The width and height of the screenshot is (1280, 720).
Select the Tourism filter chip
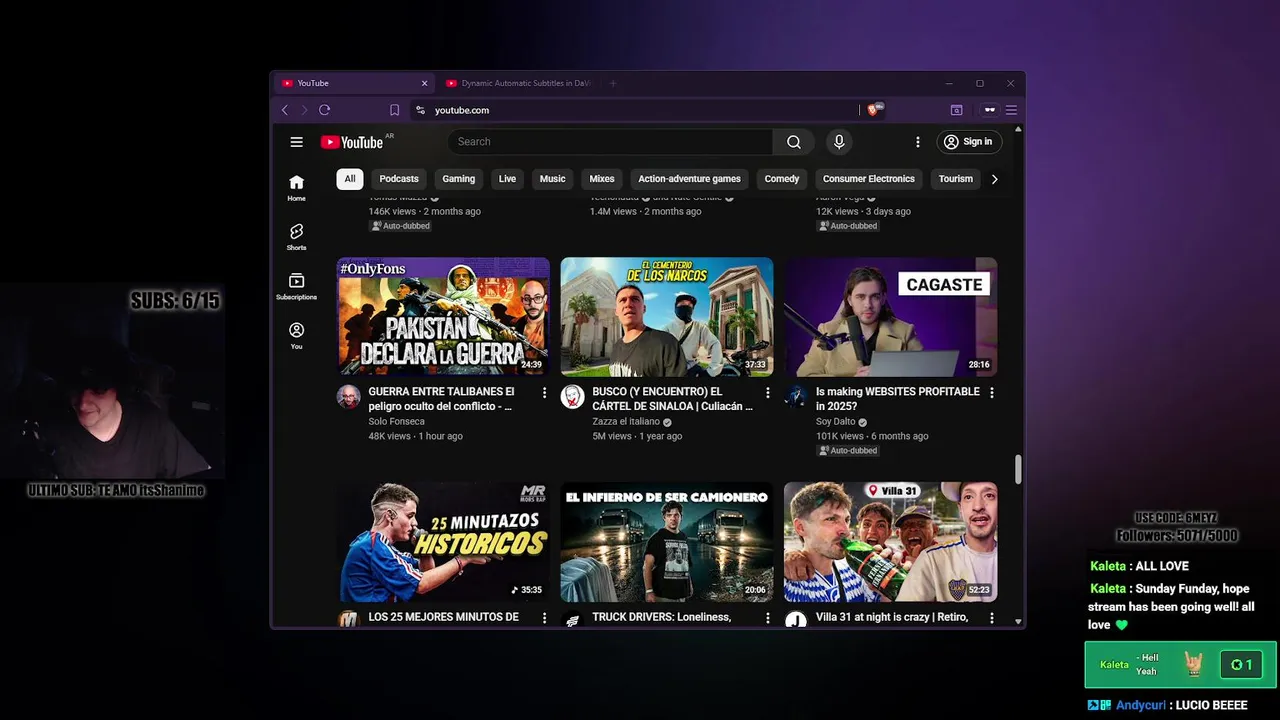click(956, 179)
